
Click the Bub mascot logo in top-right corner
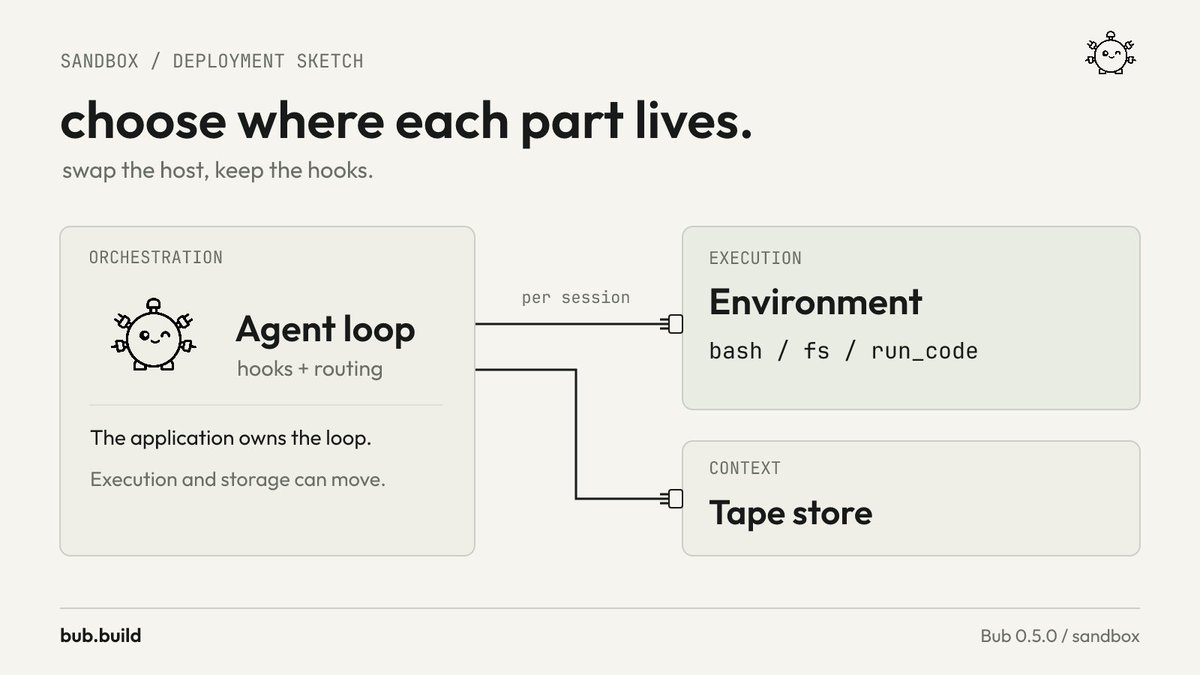pos(1112,53)
